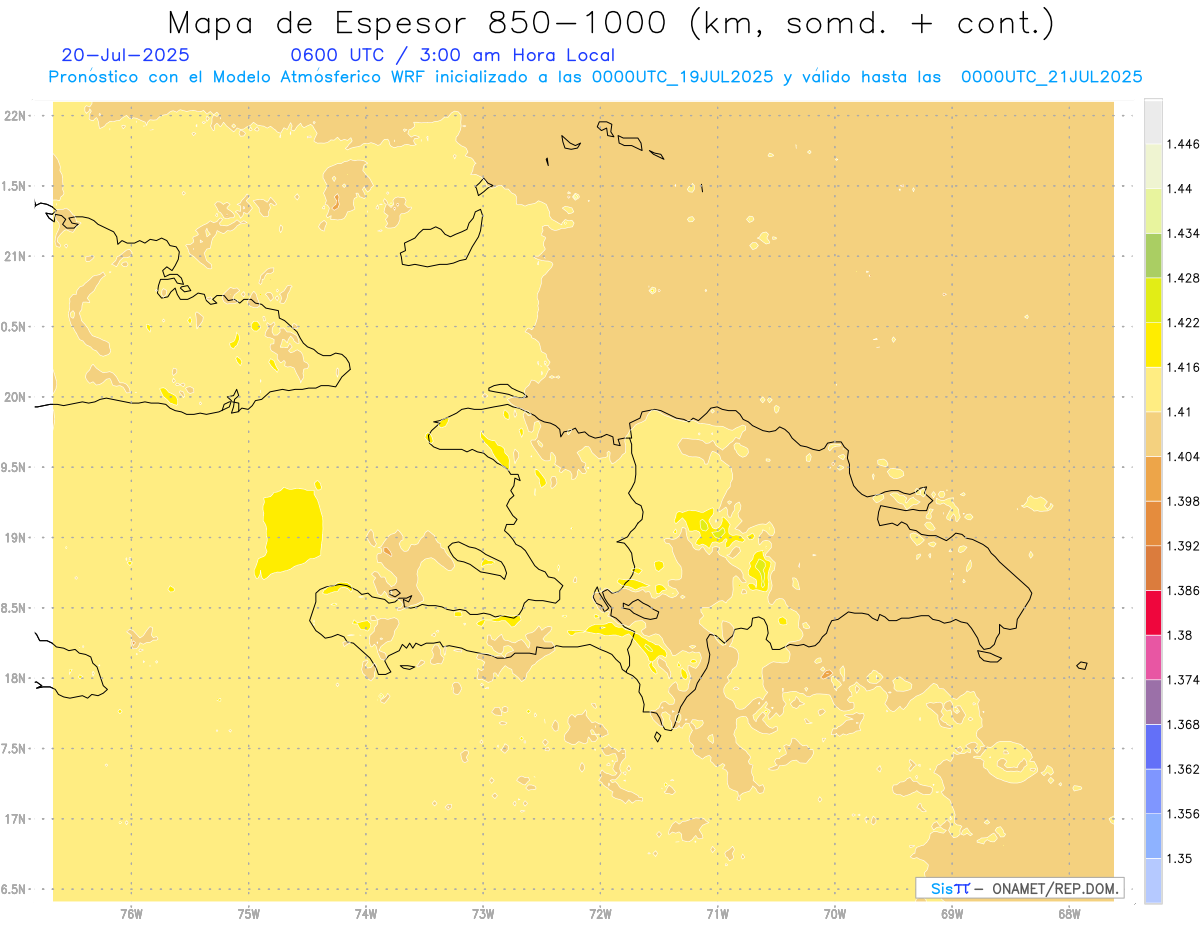
Task: Pick the orange colorbar segment between 1.398 and 1.404
Action: [x=1153, y=478]
